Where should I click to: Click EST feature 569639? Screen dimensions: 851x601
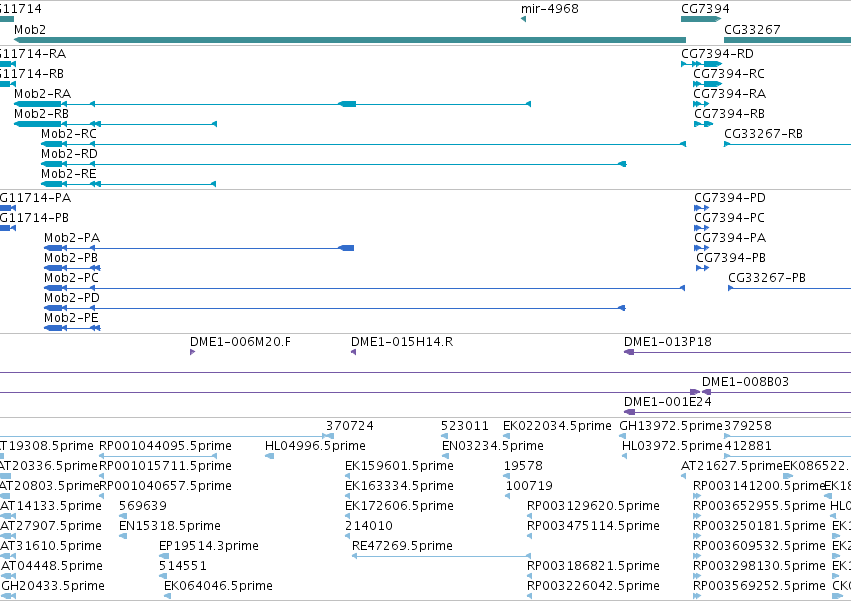point(123,516)
